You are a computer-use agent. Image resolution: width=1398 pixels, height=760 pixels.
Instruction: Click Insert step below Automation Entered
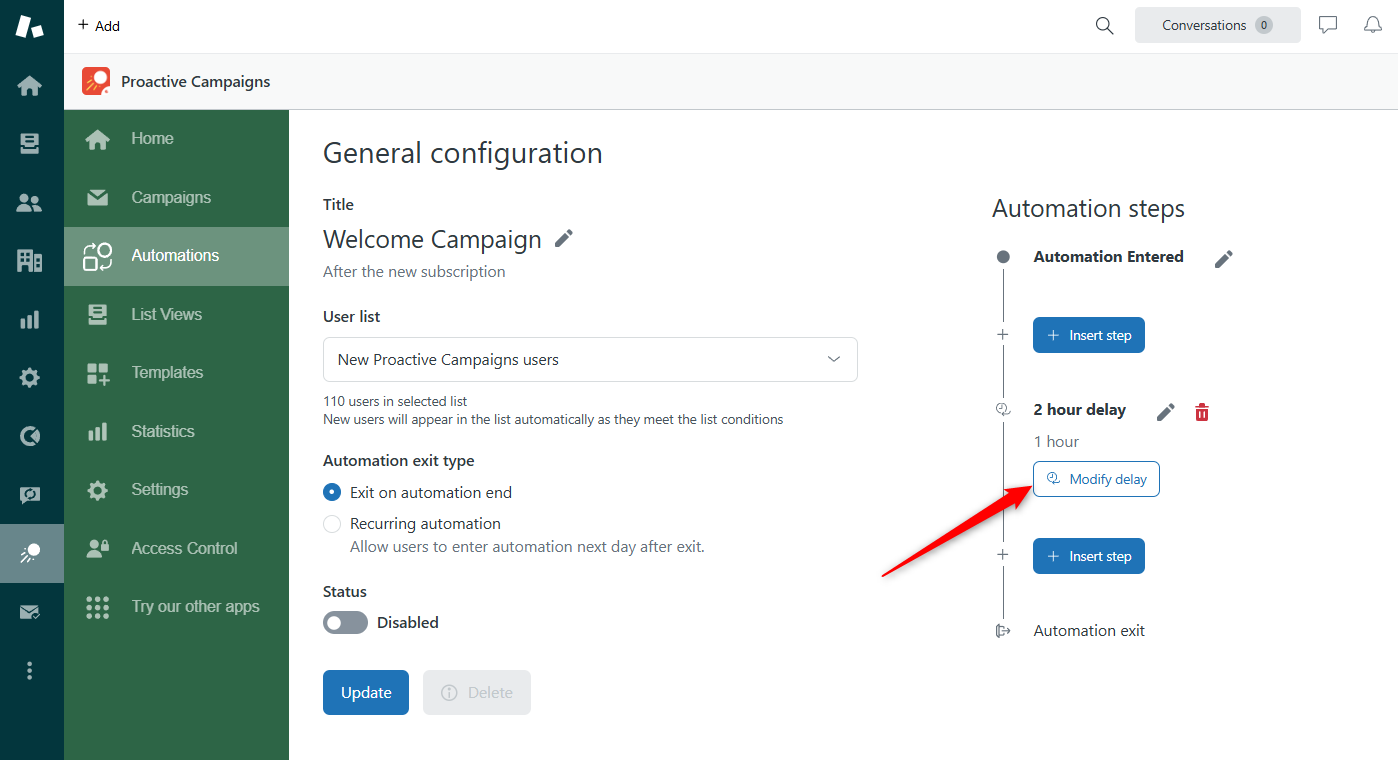coord(1089,335)
